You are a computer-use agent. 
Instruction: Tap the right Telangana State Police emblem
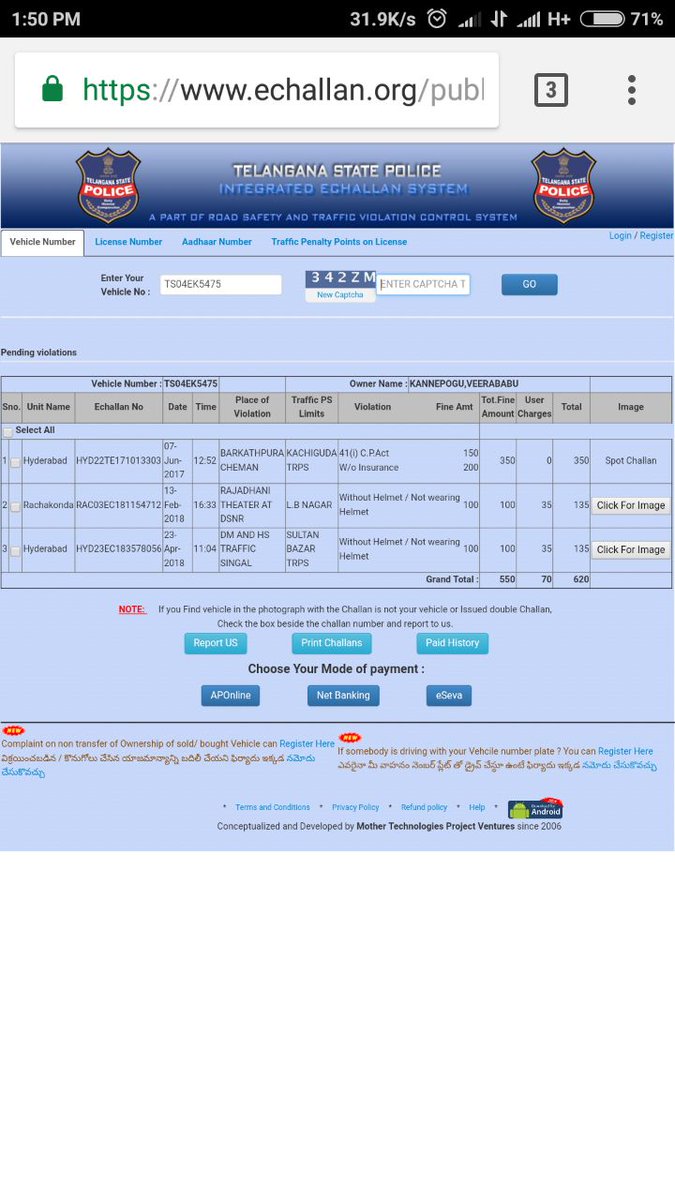coord(563,186)
